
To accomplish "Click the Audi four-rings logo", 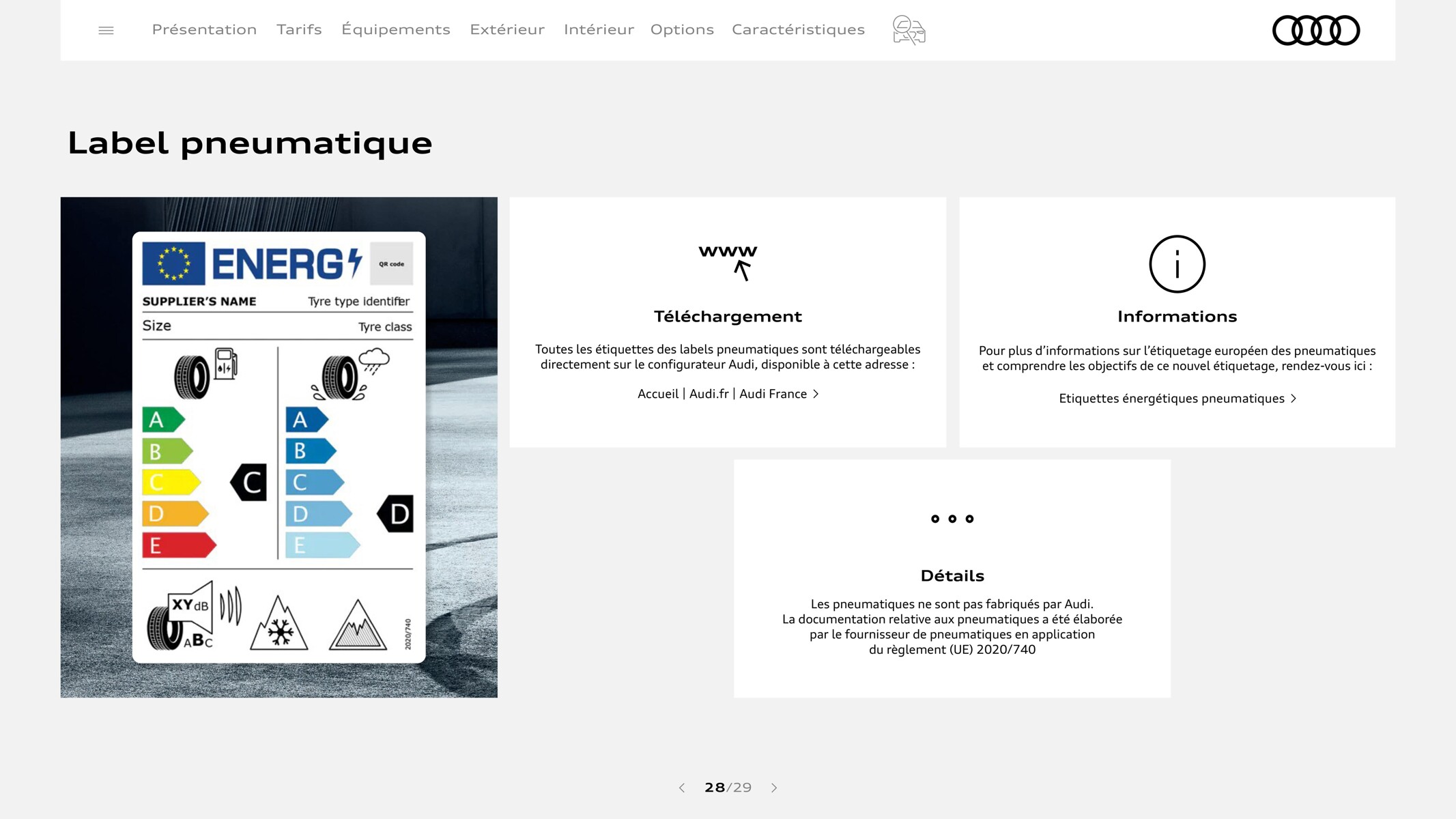I will [x=1316, y=30].
